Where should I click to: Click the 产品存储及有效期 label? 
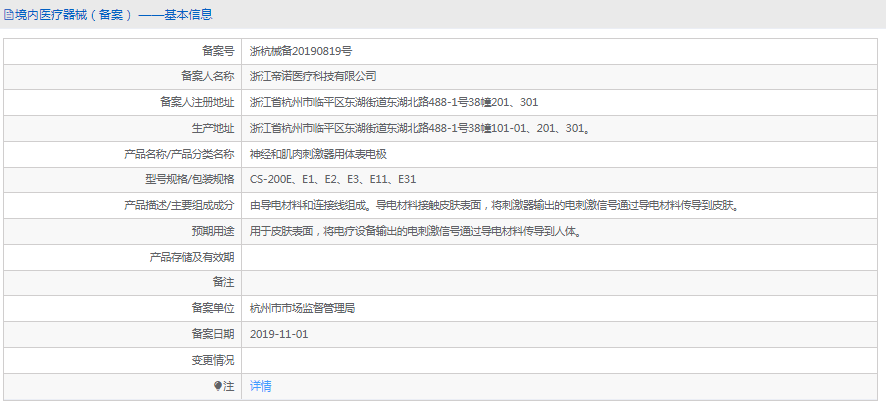(x=192, y=257)
